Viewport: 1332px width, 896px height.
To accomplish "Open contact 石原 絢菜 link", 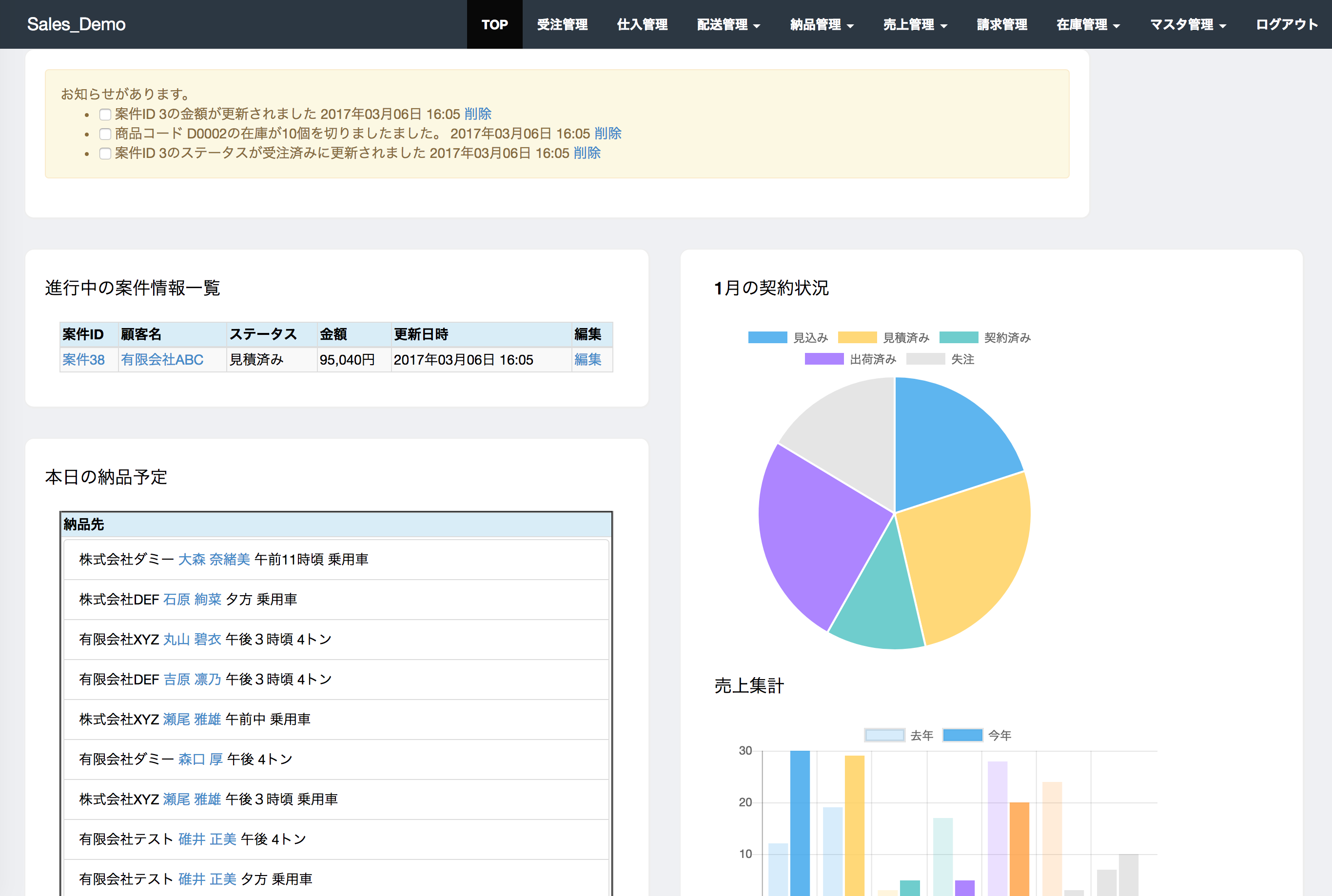I will (x=192, y=600).
